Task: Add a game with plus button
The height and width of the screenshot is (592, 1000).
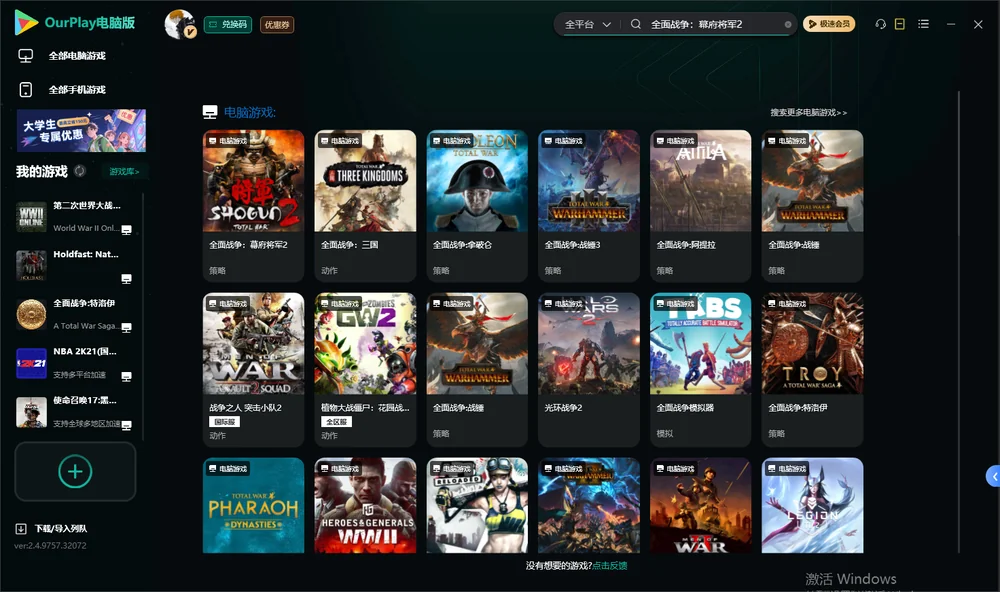Action: click(75, 471)
